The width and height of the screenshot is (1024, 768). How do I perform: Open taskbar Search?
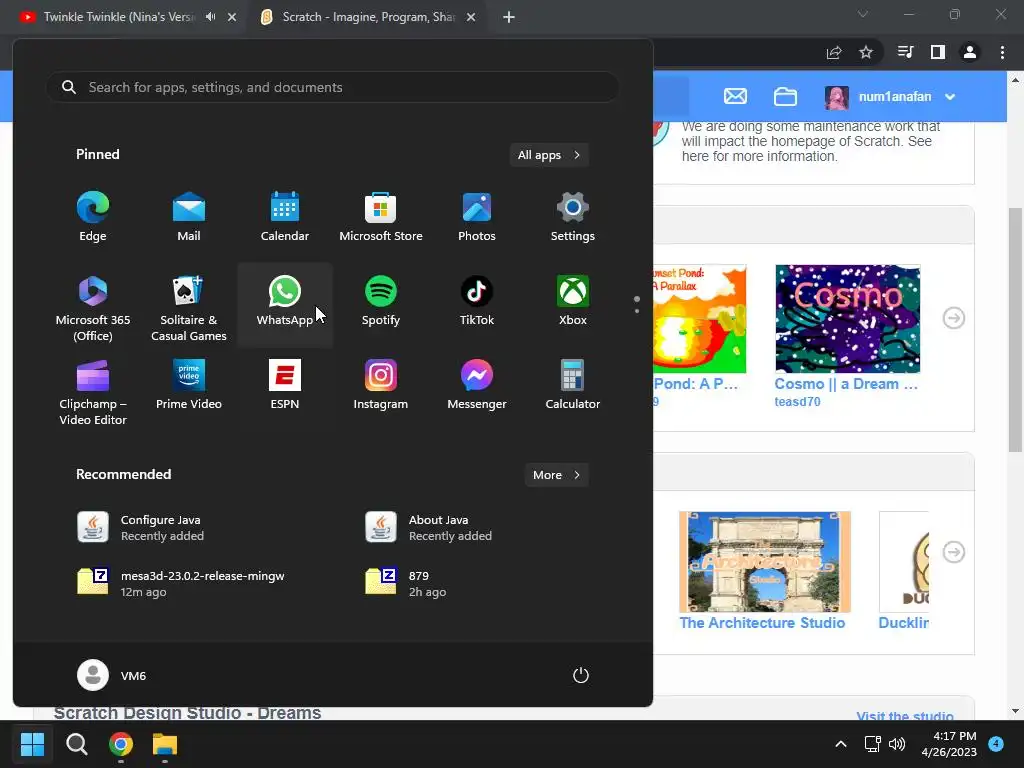(x=76, y=744)
